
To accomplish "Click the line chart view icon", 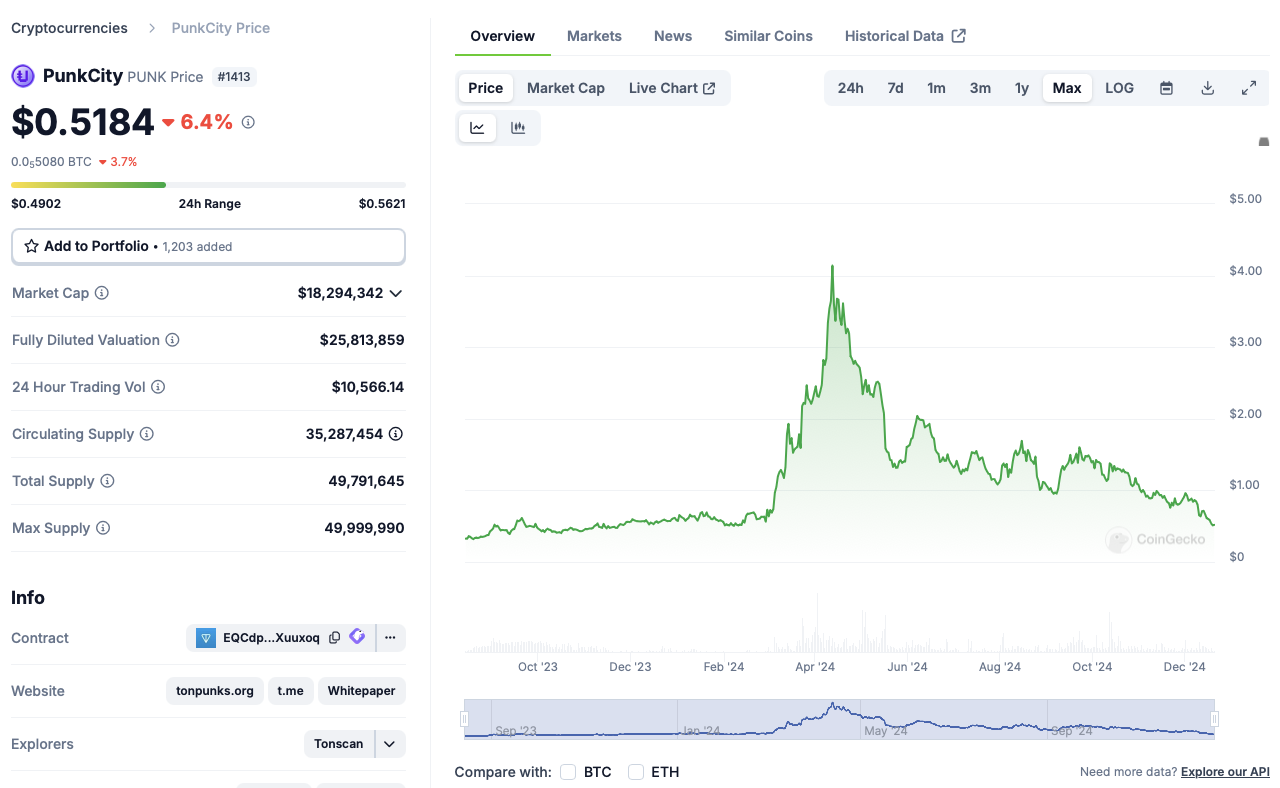I will [478, 128].
